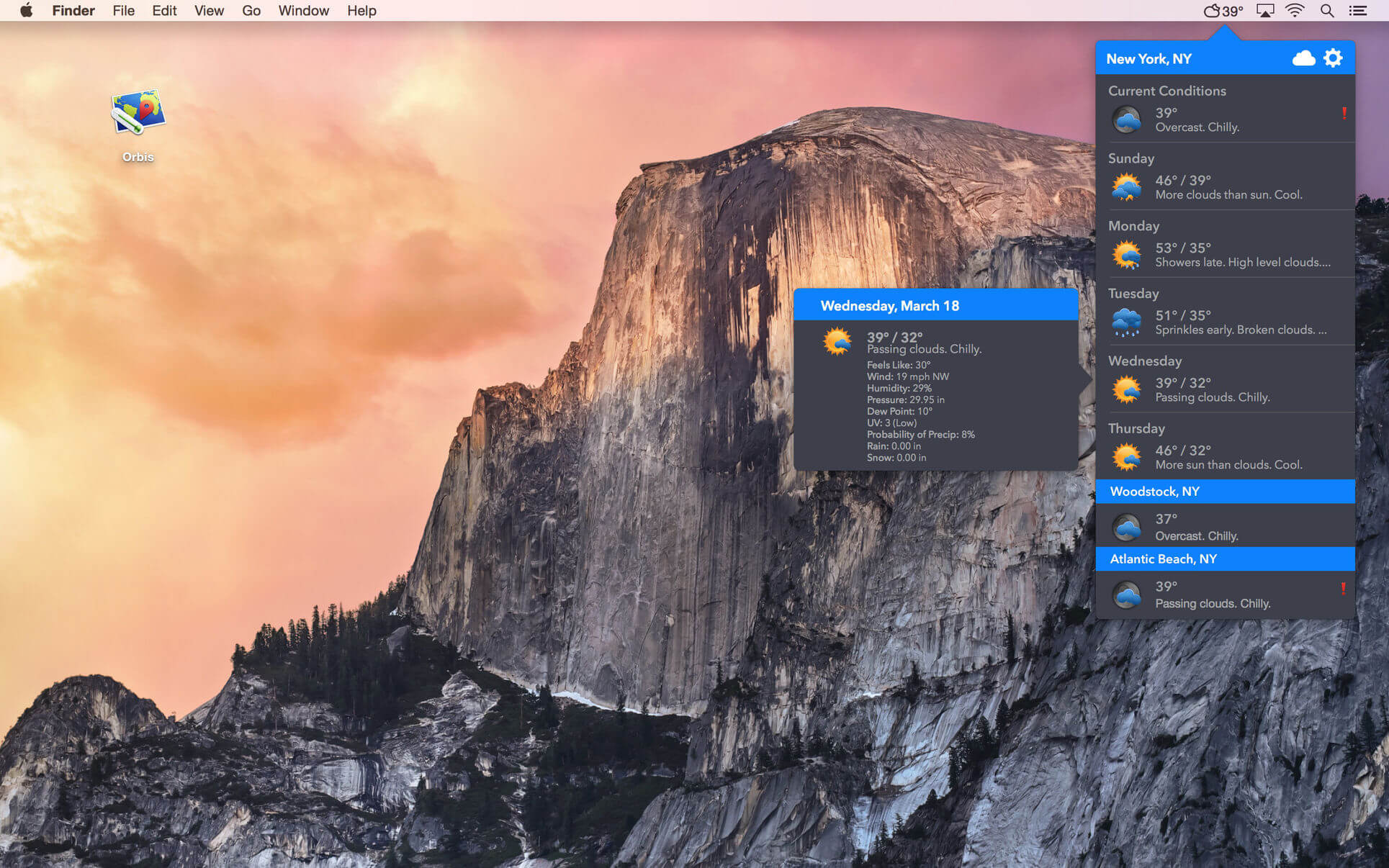
Task: Open the File menu
Action: coord(123,11)
